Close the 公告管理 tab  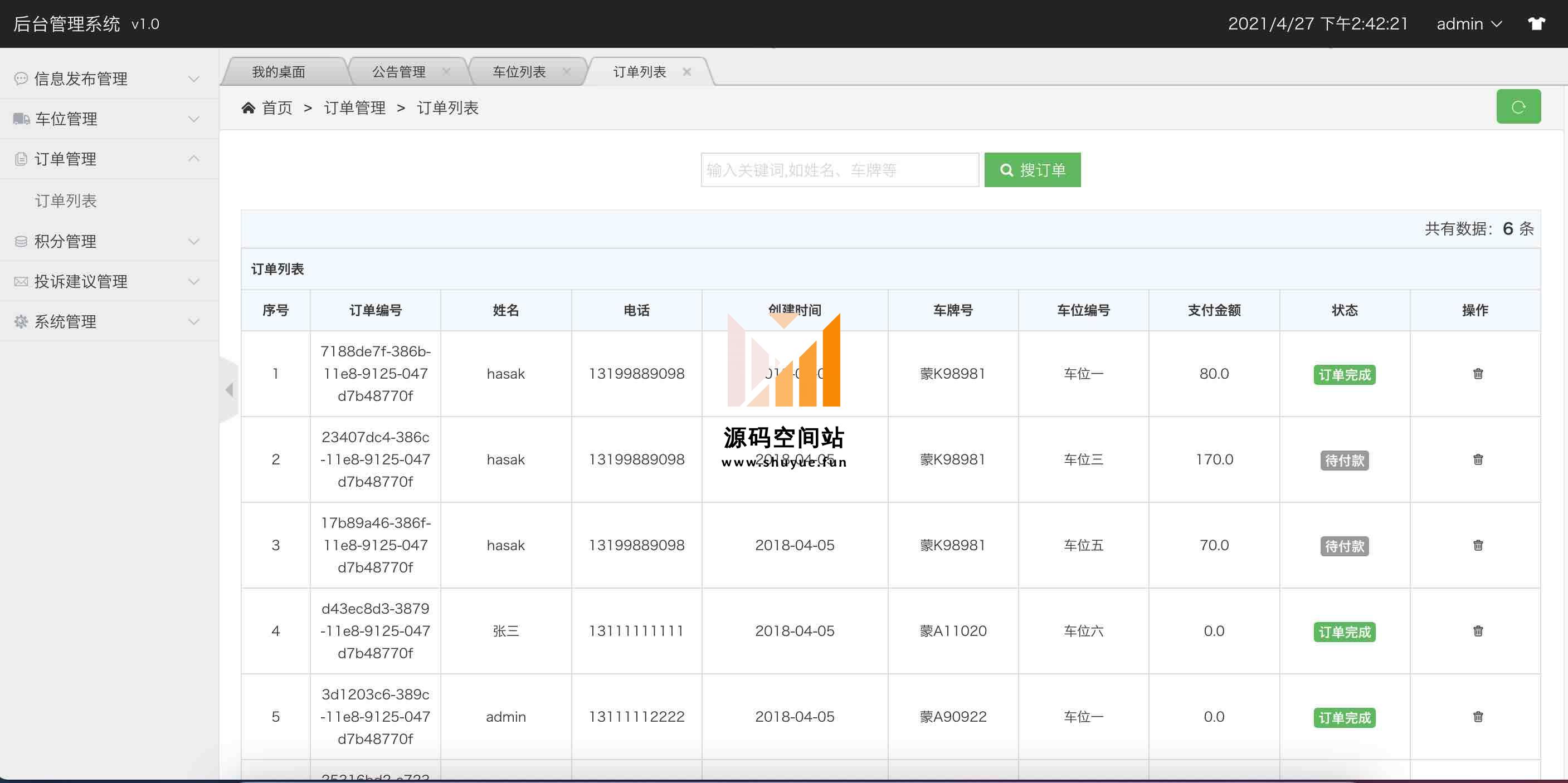pos(446,71)
